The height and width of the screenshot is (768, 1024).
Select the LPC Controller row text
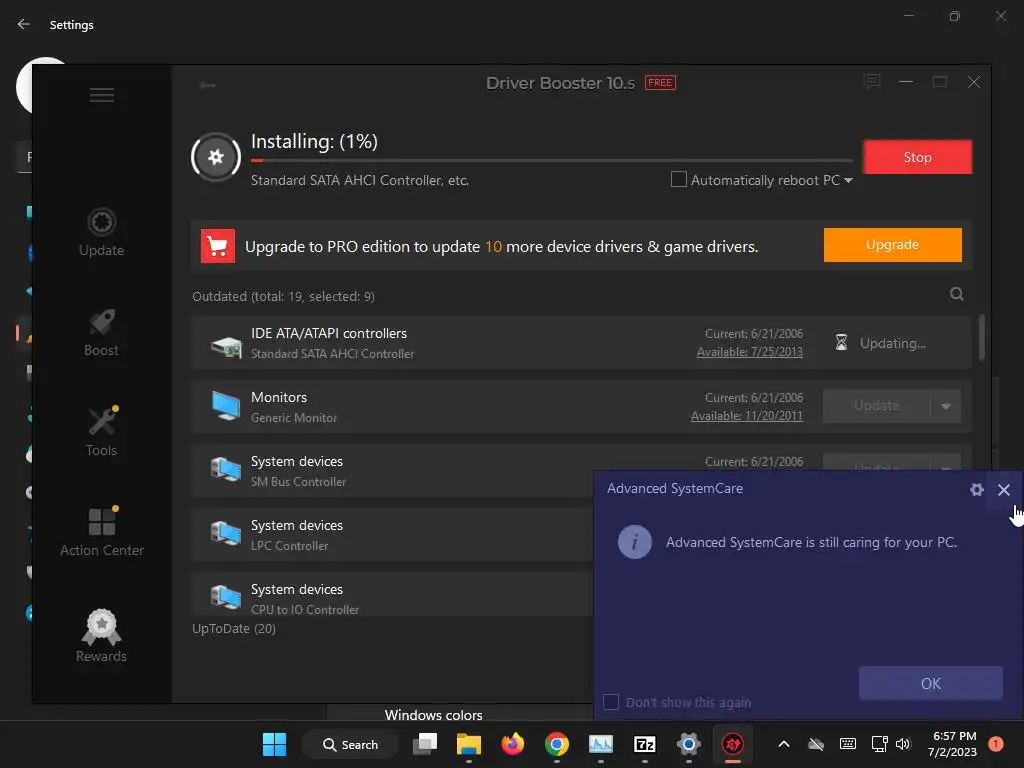(289, 546)
